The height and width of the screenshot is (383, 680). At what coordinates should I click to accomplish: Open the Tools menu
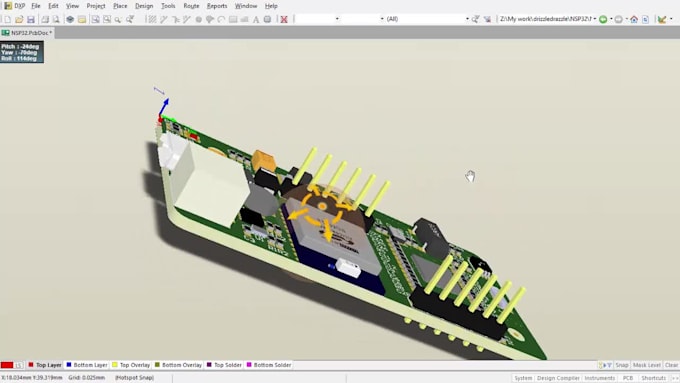tap(168, 6)
